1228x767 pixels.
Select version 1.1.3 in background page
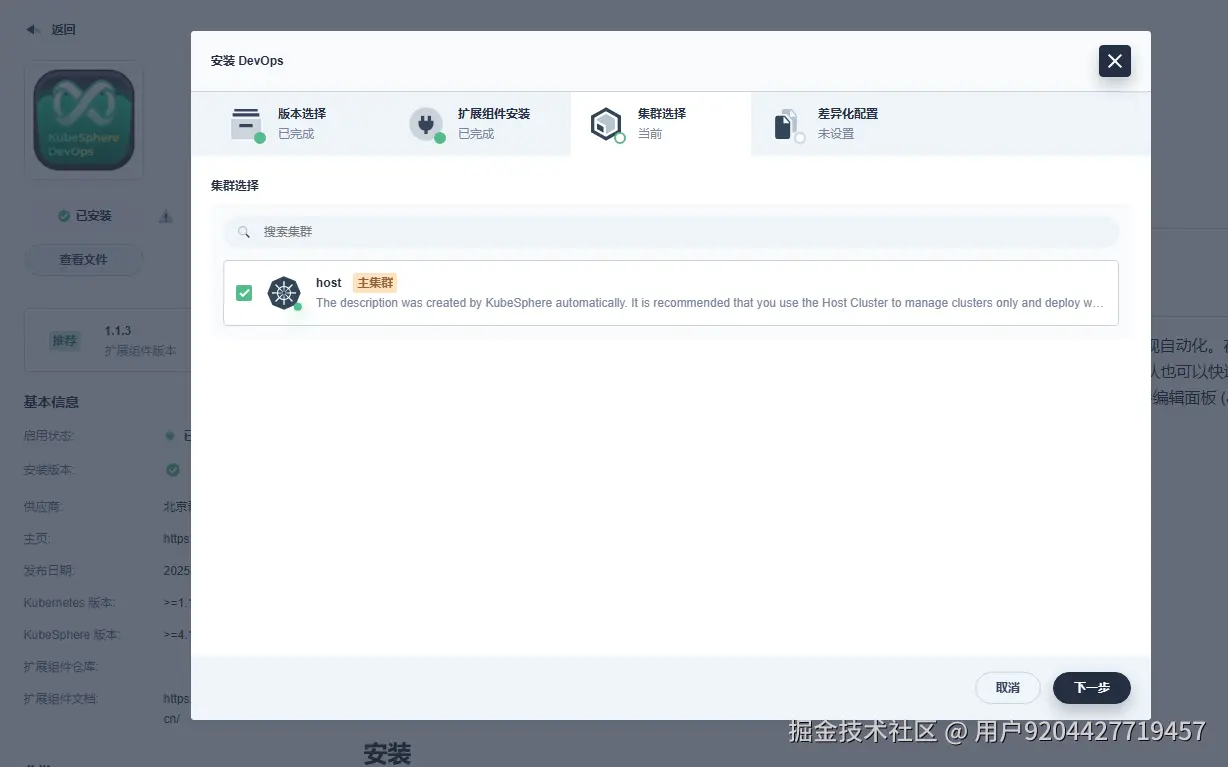point(118,331)
